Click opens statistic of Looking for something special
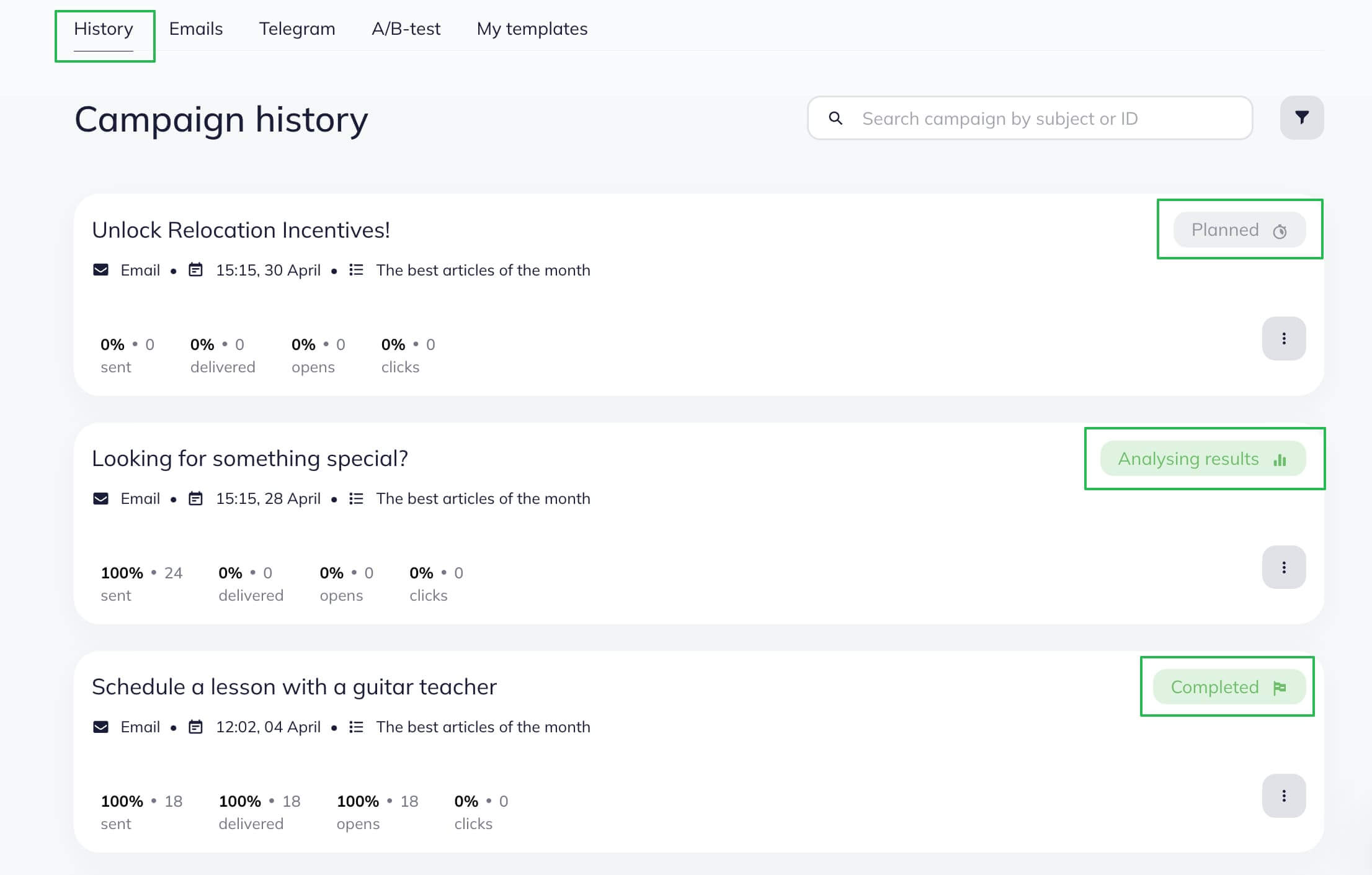Viewport: 1372px width, 875px height. (347, 583)
